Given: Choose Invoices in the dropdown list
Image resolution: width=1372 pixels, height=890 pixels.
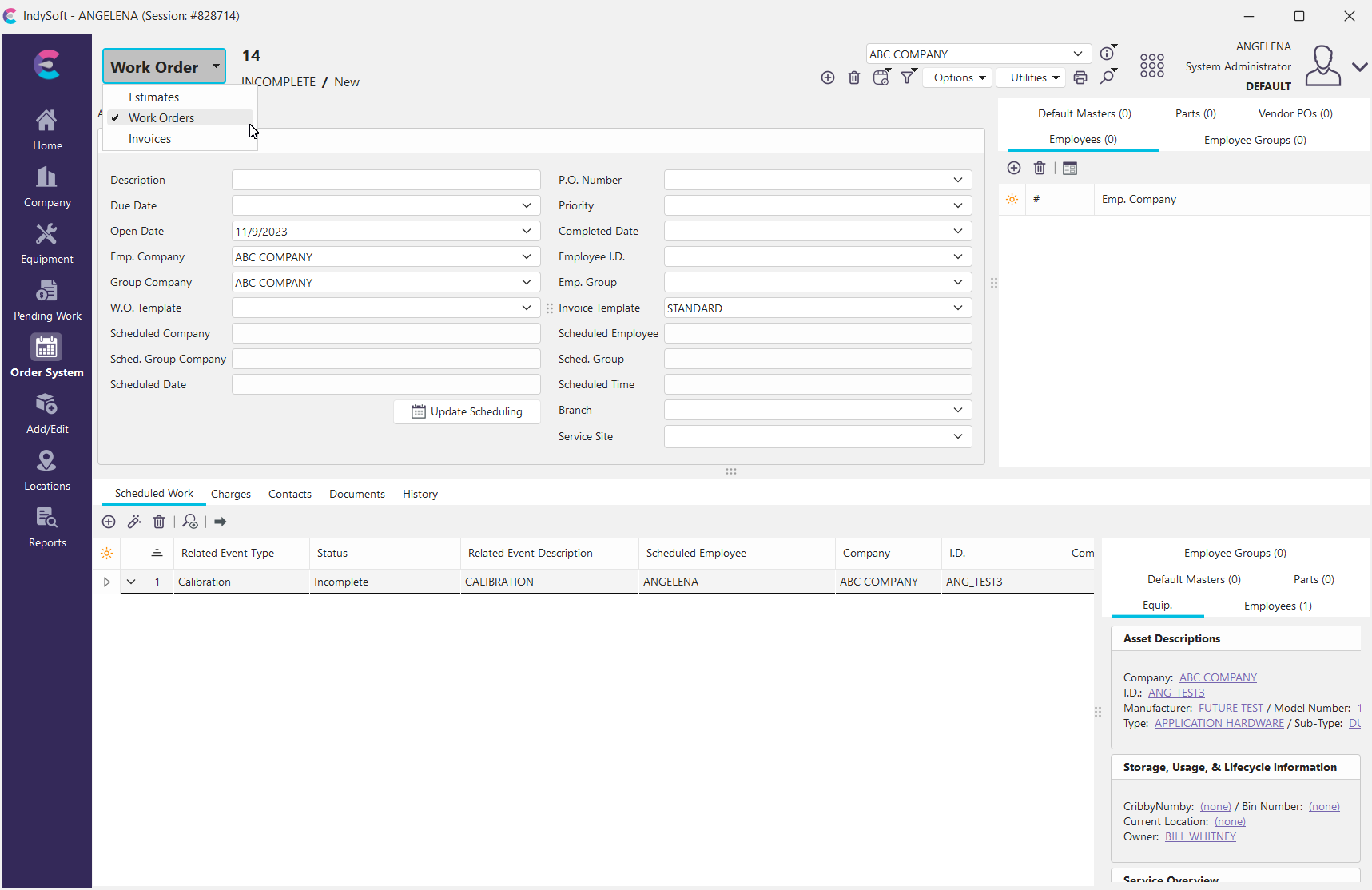Looking at the screenshot, I should tap(149, 139).
